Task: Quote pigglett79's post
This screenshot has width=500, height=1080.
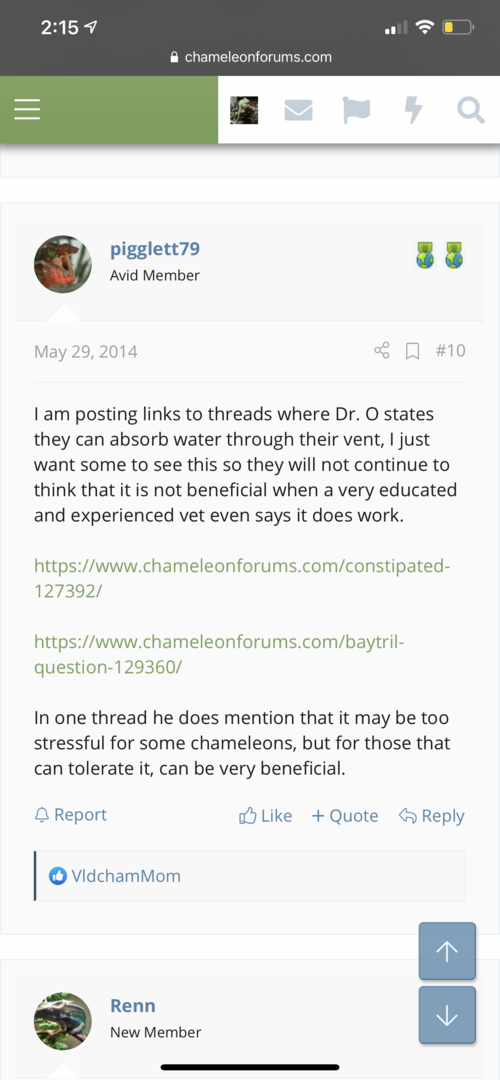Action: click(345, 816)
